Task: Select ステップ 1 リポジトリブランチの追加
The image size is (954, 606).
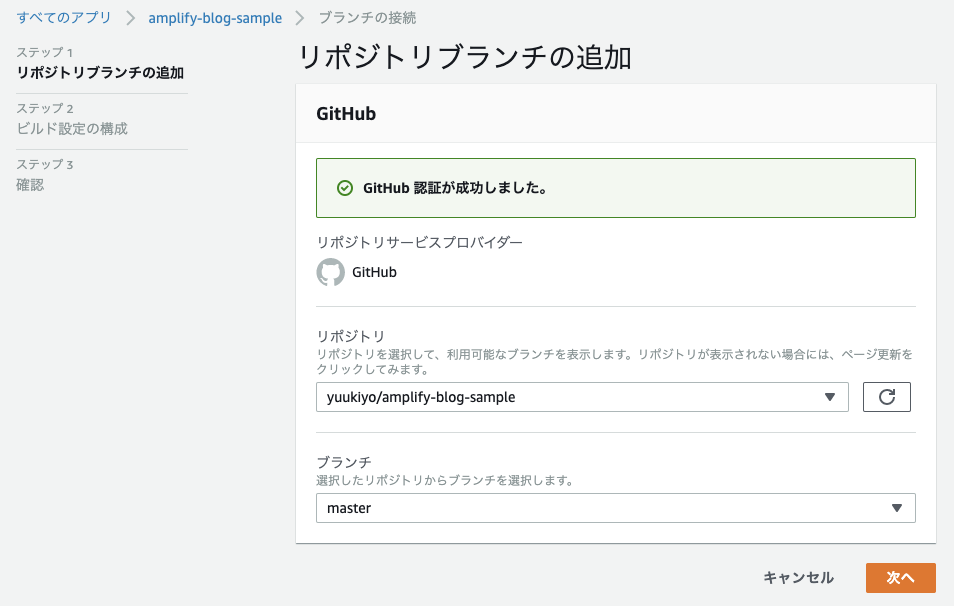Action: click(x=101, y=72)
